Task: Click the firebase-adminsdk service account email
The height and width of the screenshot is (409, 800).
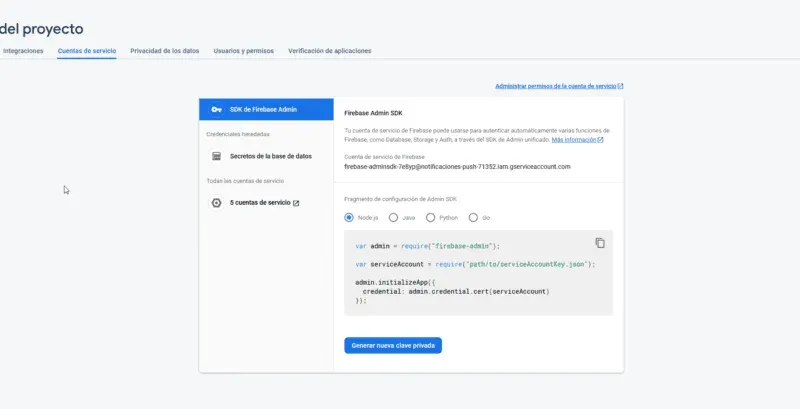Action: [x=457, y=167]
